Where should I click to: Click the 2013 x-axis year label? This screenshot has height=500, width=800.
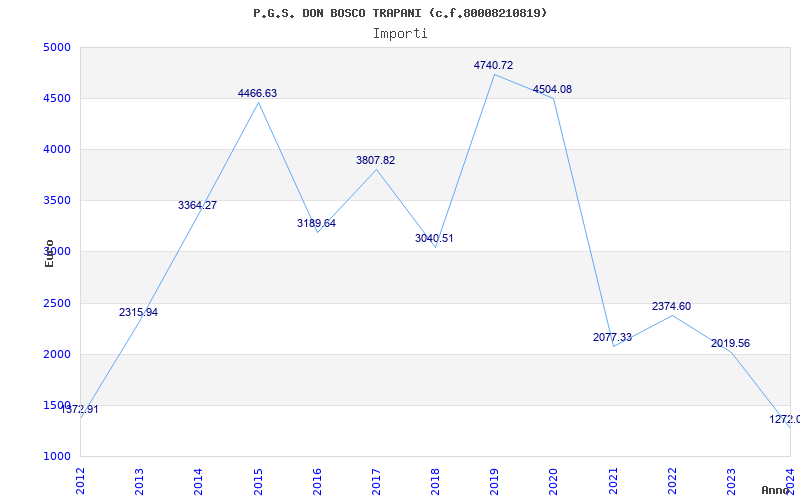pos(140,481)
